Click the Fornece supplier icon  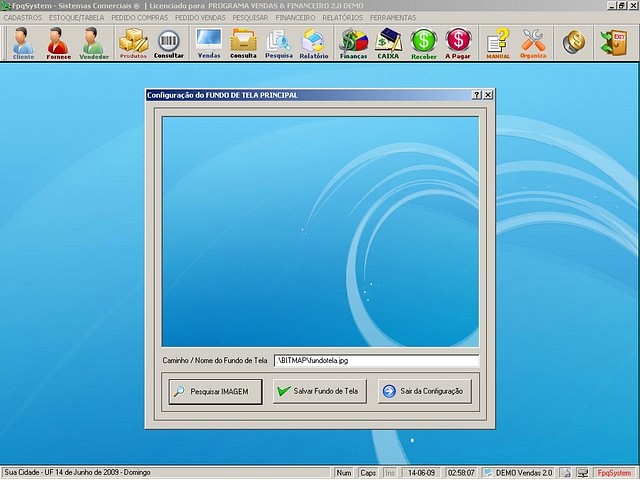pos(58,43)
